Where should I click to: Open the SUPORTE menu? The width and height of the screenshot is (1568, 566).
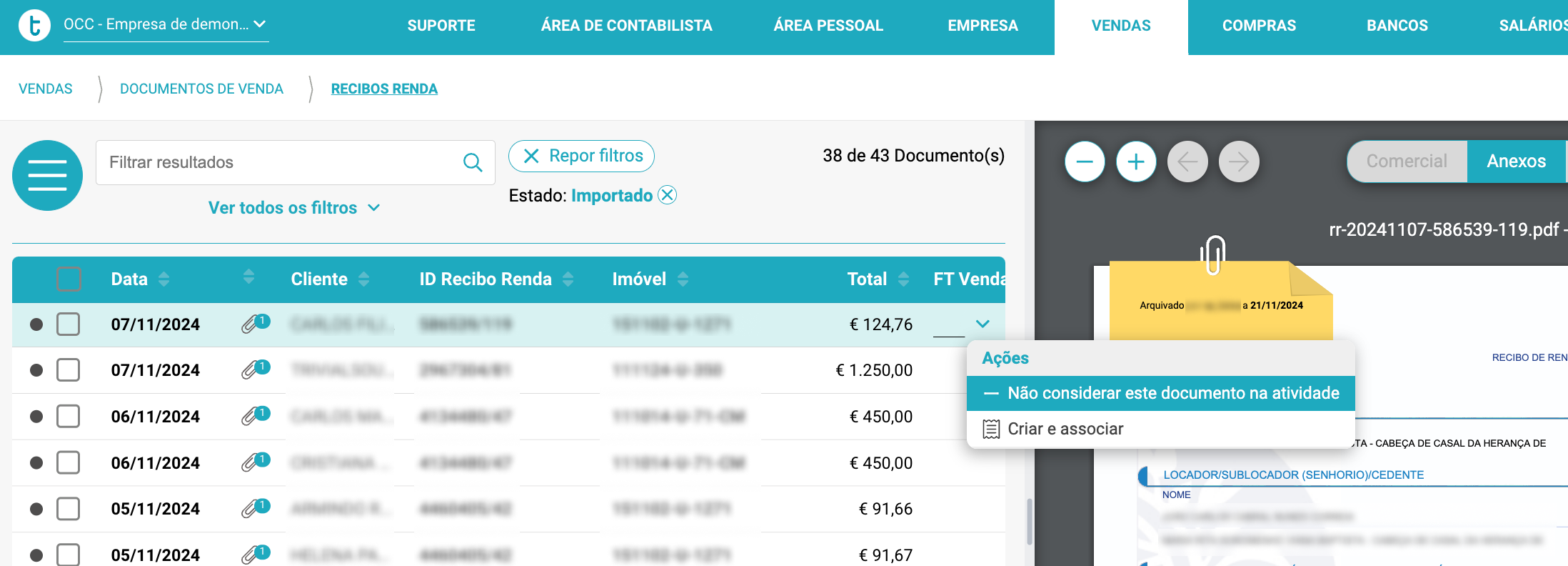click(441, 26)
